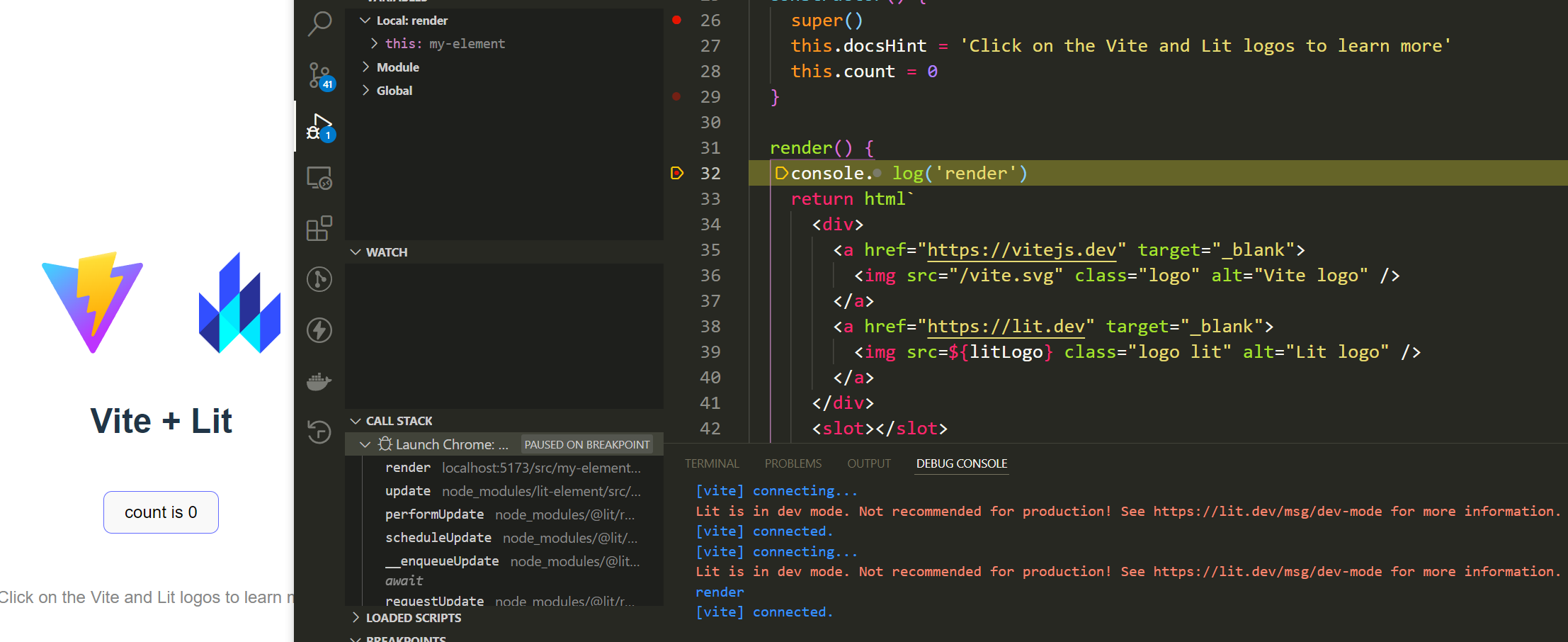Screen dimensions: 1568x642
Task: Click the 'render' output in debug console
Action: coord(720,592)
